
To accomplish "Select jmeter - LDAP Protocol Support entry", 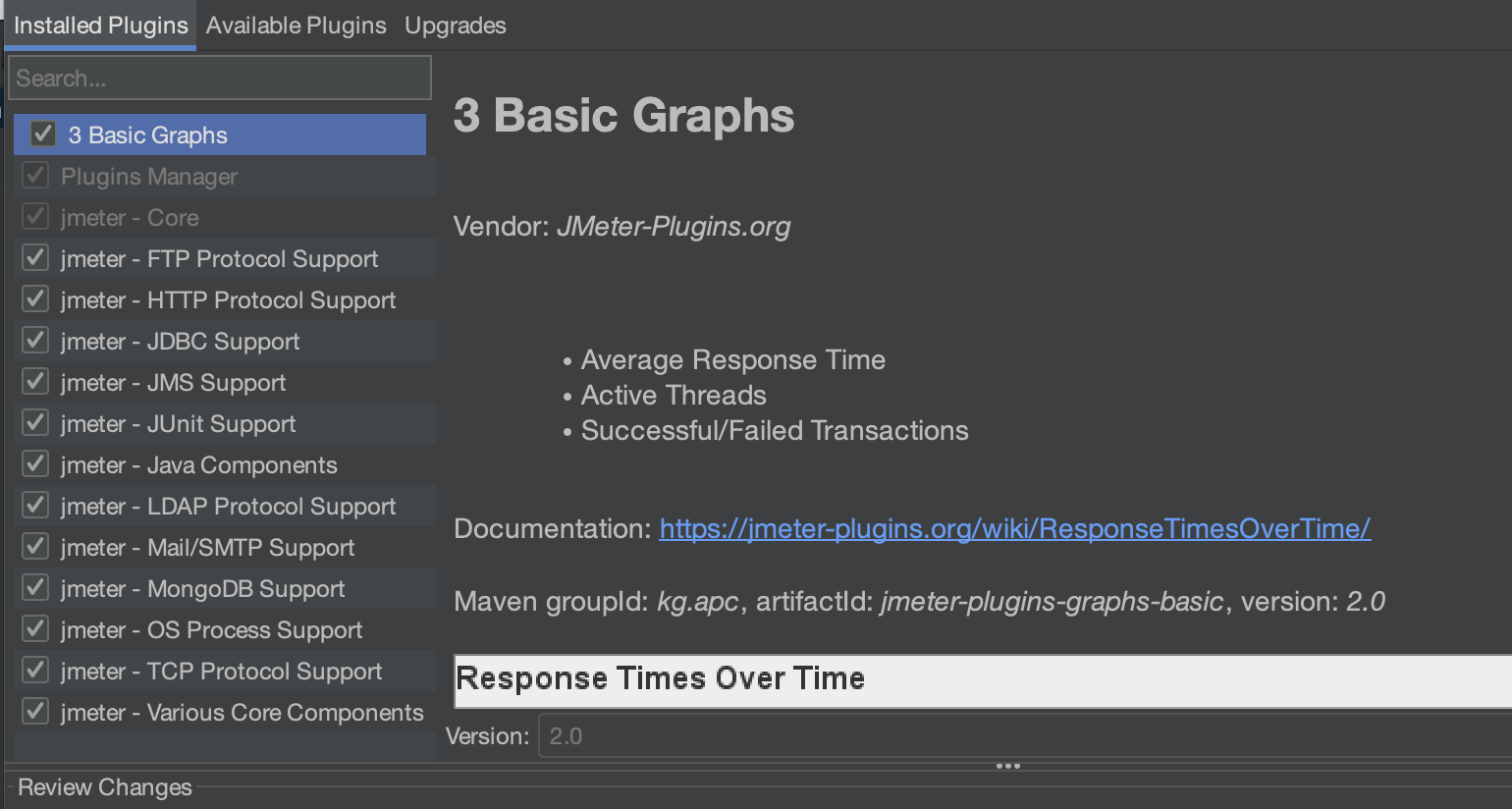I will [x=228, y=507].
